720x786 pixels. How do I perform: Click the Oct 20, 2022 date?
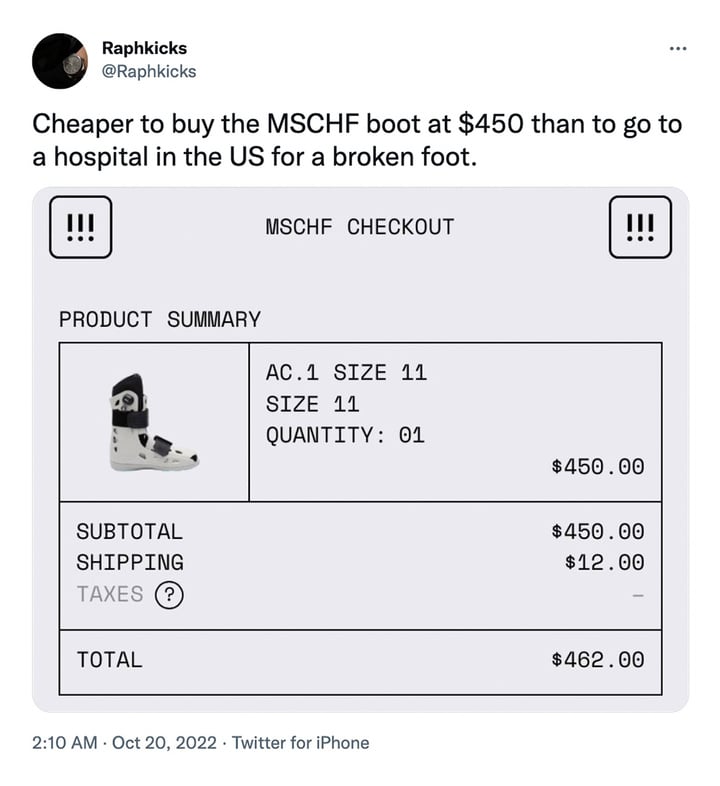[164, 742]
